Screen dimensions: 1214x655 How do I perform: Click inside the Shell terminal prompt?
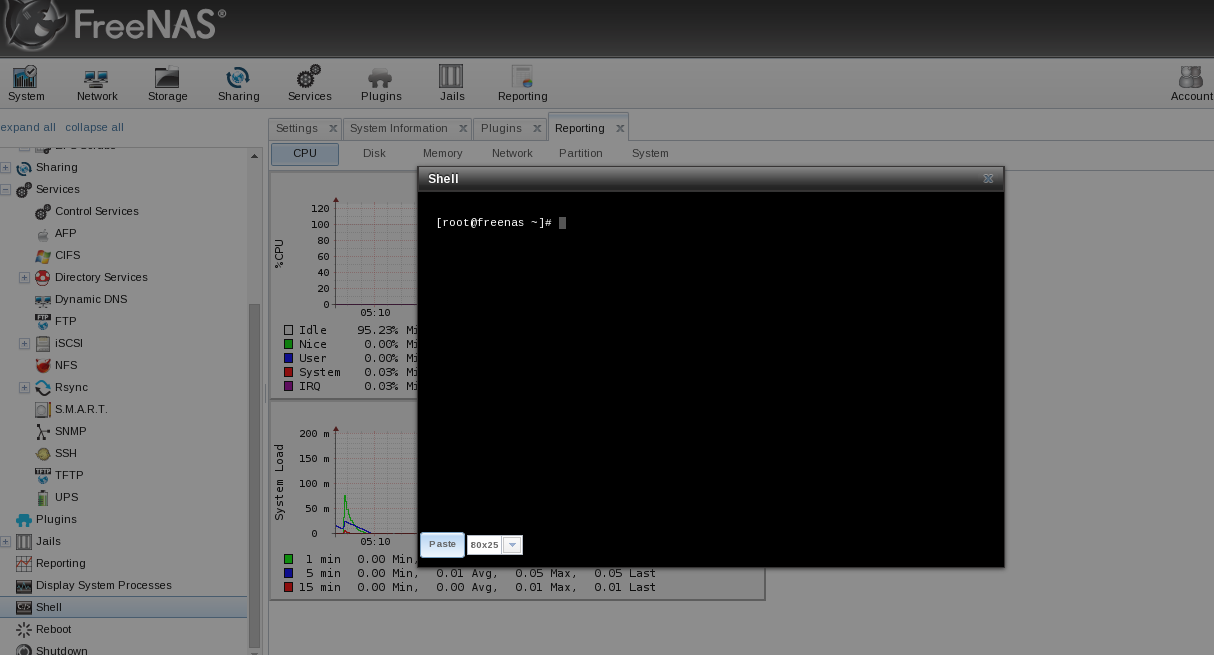[x=500, y=223]
